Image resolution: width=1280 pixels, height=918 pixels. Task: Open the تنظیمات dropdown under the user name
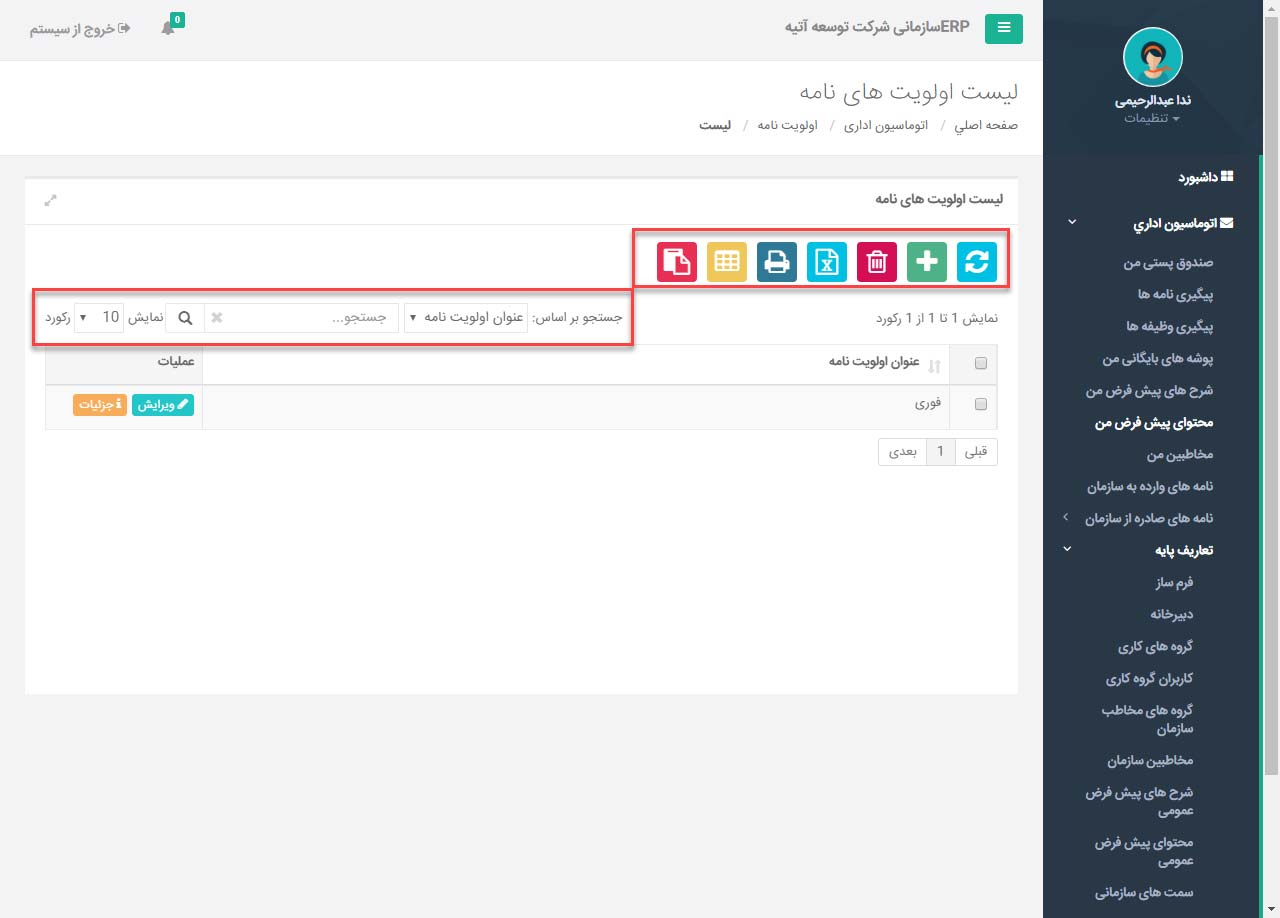(x=1152, y=118)
